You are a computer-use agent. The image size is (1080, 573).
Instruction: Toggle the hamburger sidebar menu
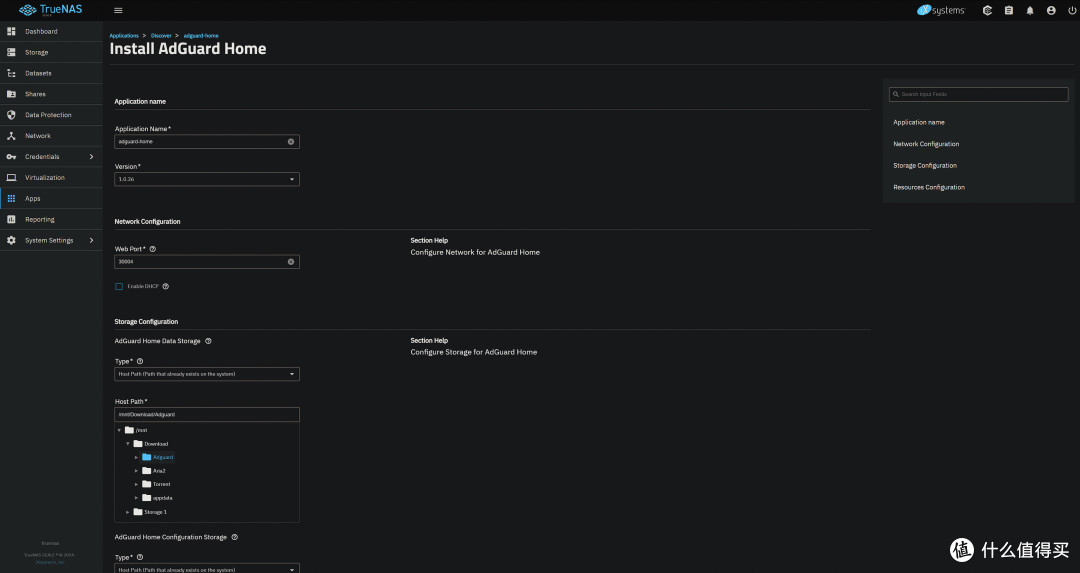coord(118,10)
